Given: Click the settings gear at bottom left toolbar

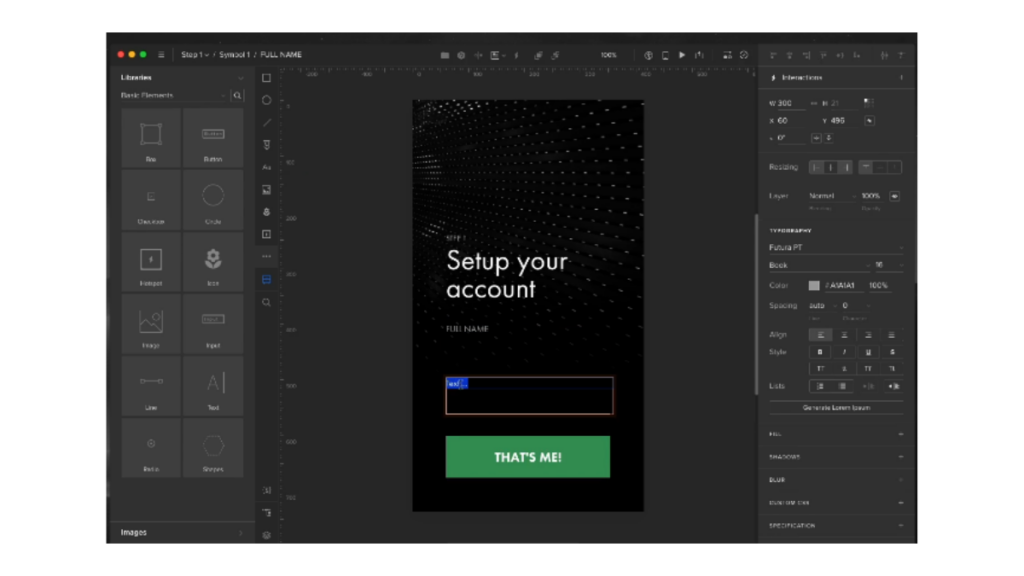Looking at the screenshot, I should point(266,535).
